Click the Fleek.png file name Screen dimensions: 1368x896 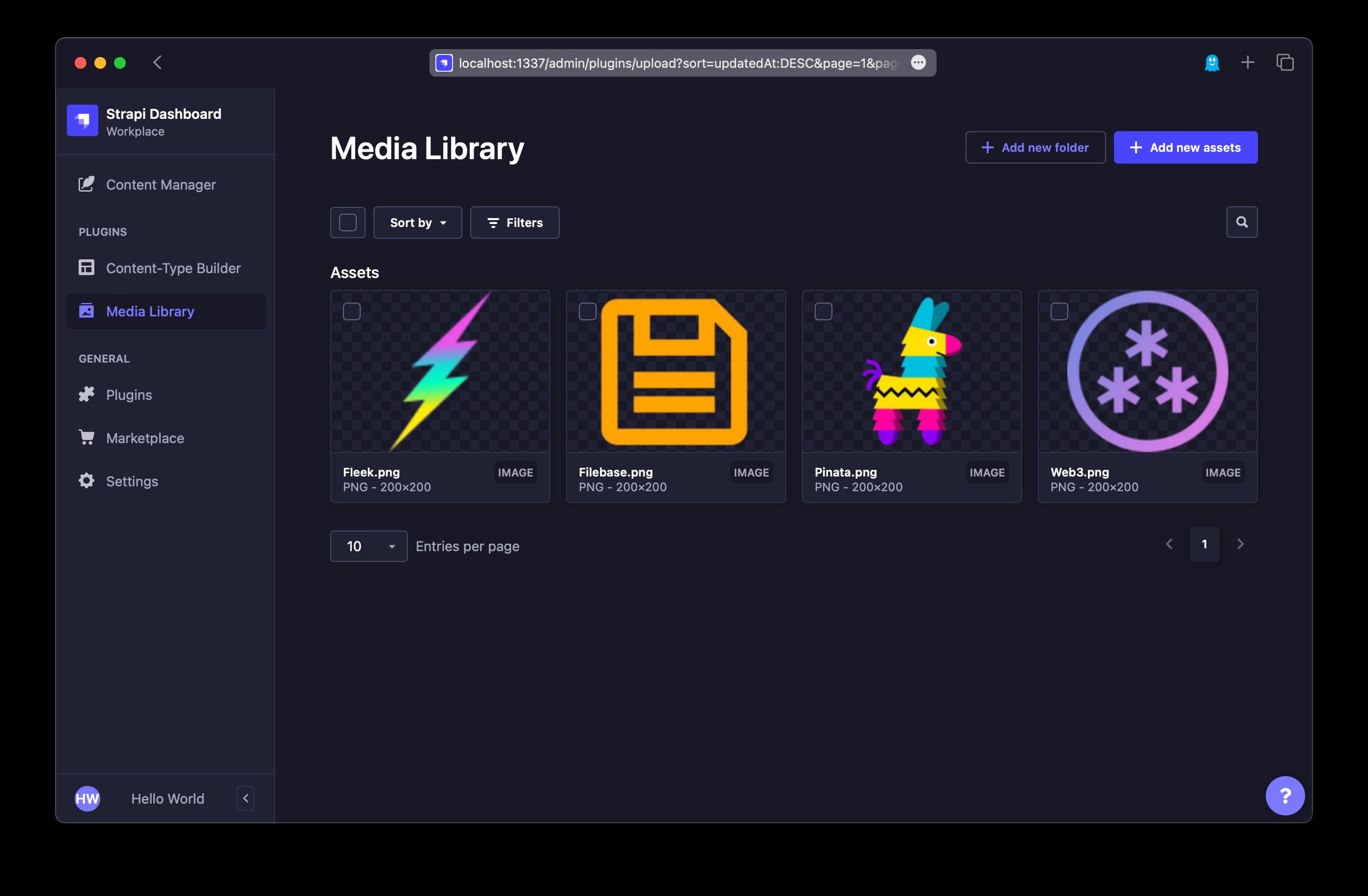click(371, 472)
